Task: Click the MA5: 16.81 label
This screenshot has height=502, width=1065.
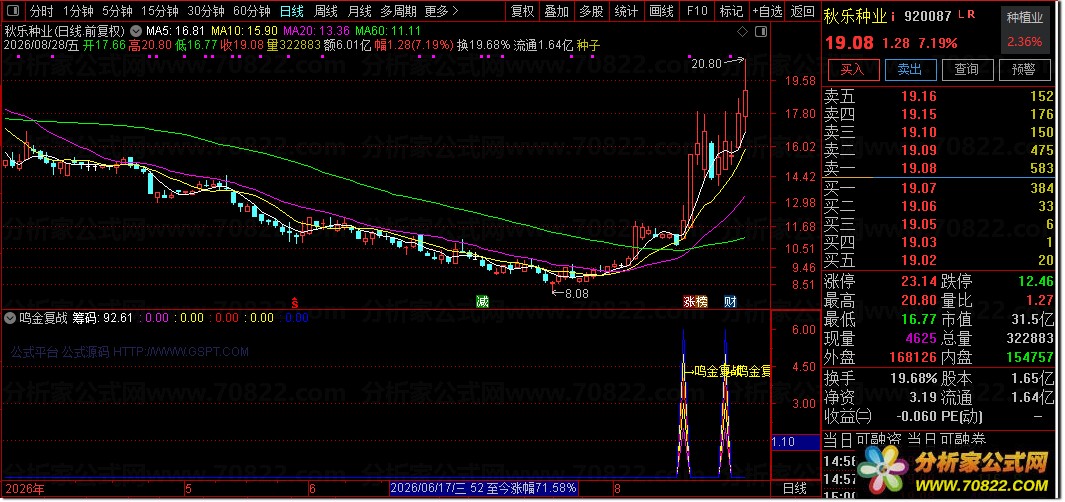Action: point(176,31)
